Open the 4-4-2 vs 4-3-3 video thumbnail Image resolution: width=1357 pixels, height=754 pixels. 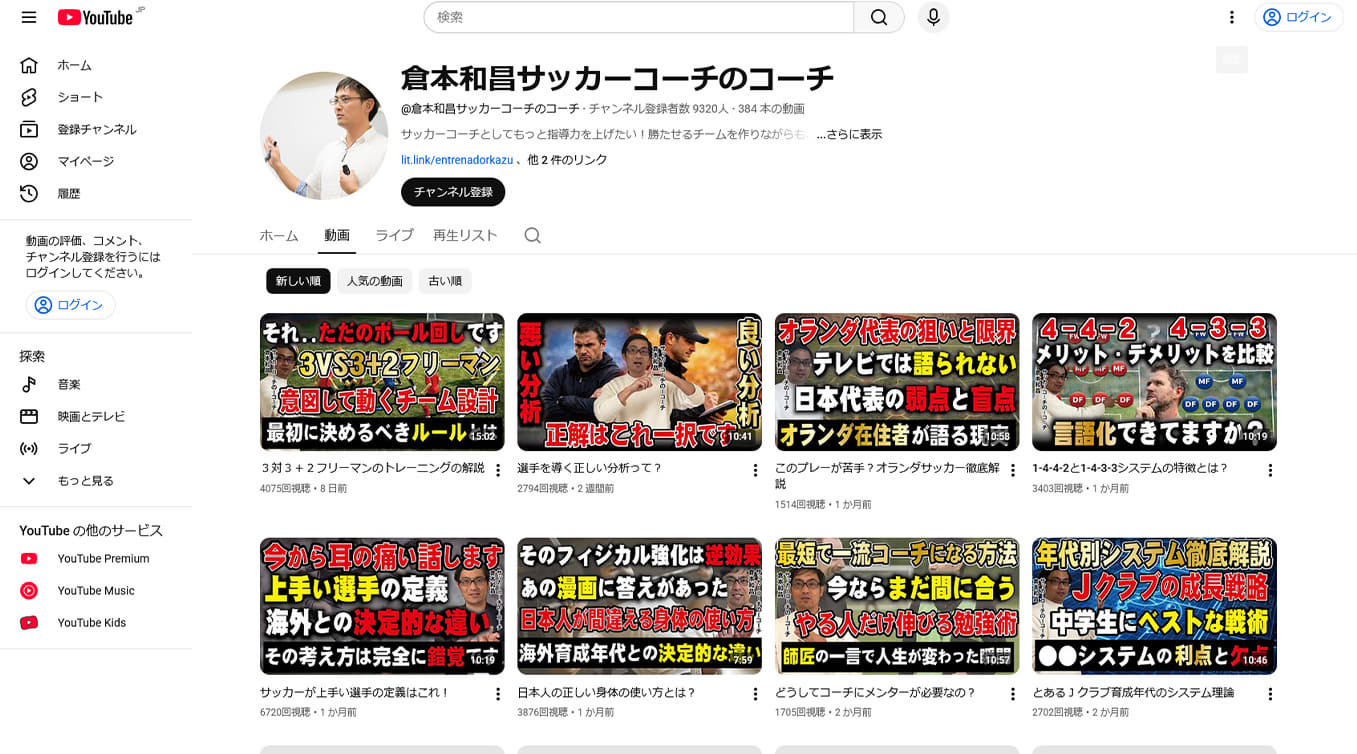[1154, 382]
